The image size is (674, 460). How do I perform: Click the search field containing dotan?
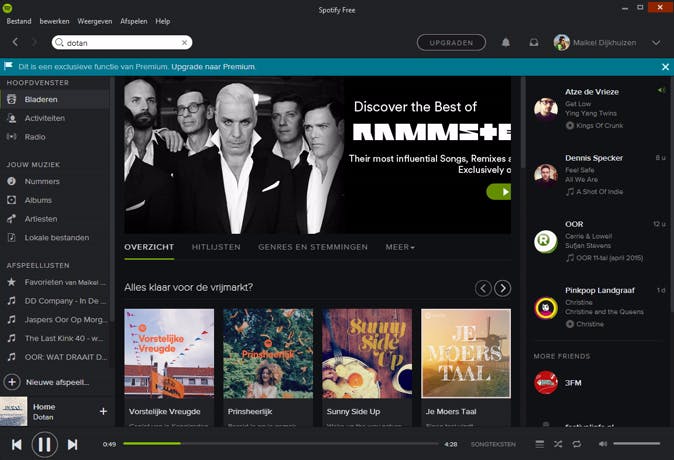[122, 43]
